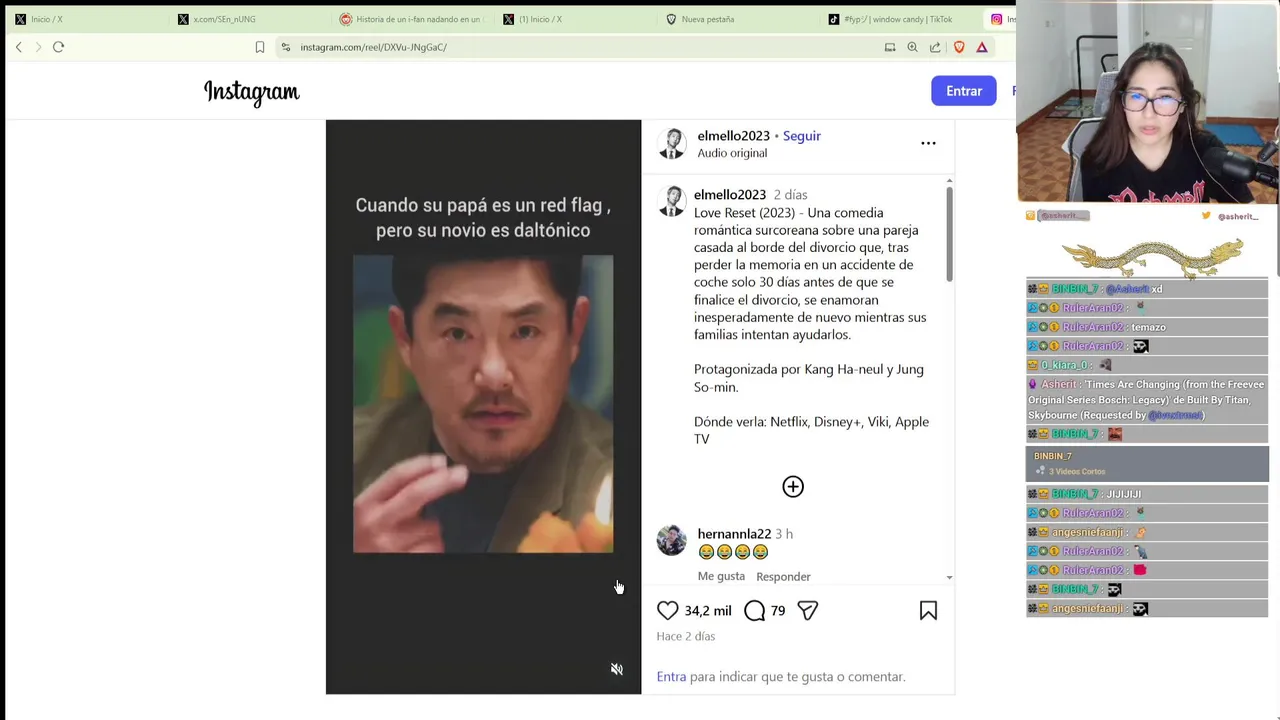Click the Brave Rewards triangle icon
The width and height of the screenshot is (1280, 720).
pyautogui.click(x=982, y=47)
